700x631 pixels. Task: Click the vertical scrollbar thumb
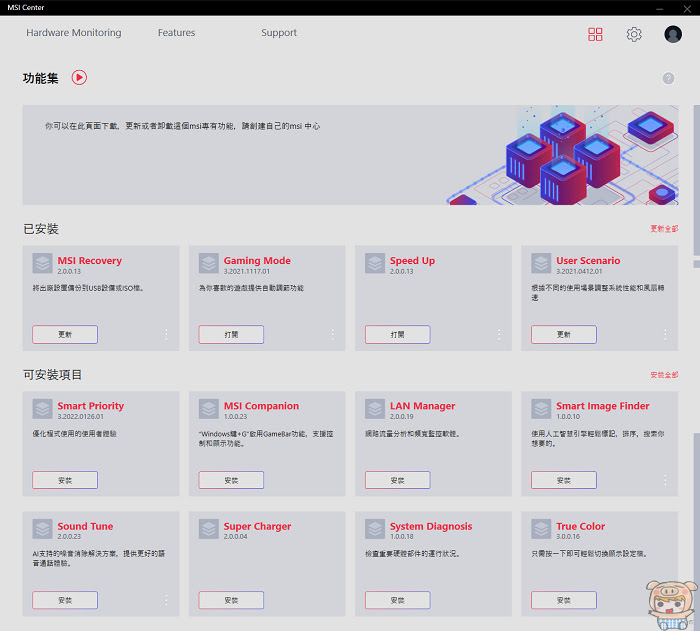696,181
